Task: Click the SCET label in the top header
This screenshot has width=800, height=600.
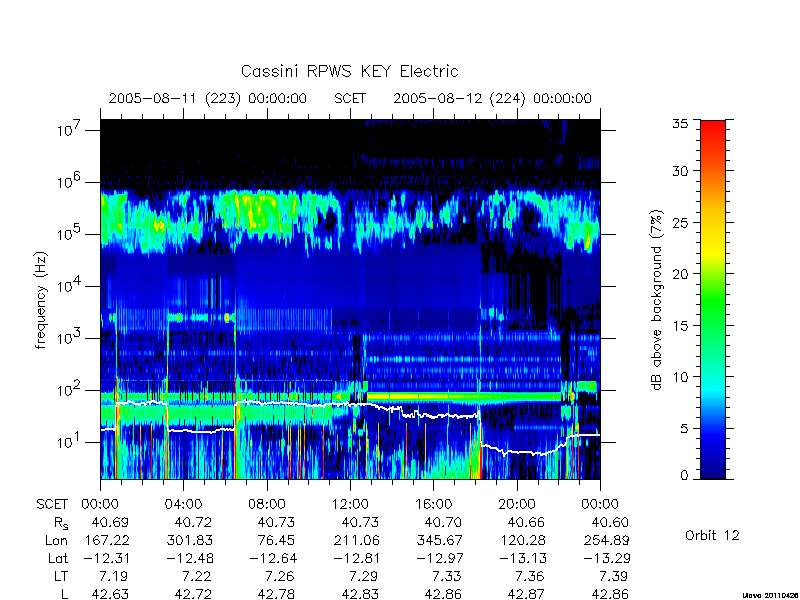Action: pos(350,98)
